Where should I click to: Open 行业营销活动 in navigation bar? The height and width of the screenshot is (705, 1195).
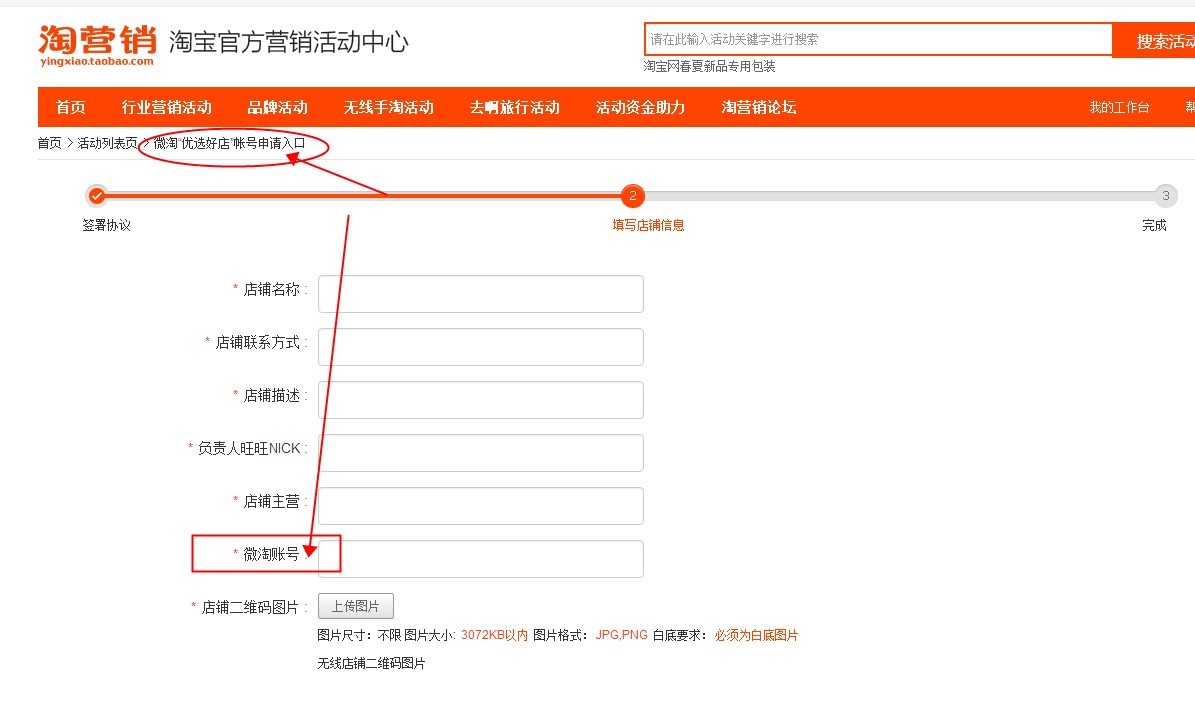point(166,107)
